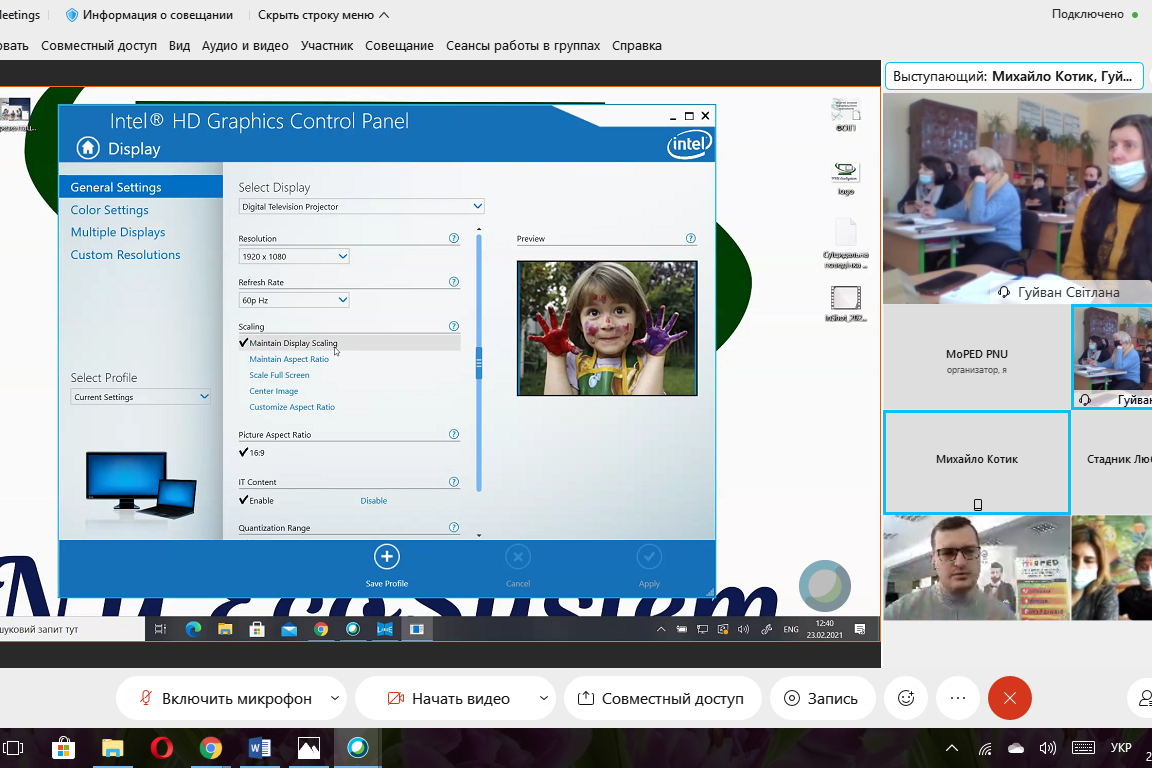This screenshot has height=768, width=1152.
Task: Open Opera from the Windows taskbar
Action: click(161, 748)
